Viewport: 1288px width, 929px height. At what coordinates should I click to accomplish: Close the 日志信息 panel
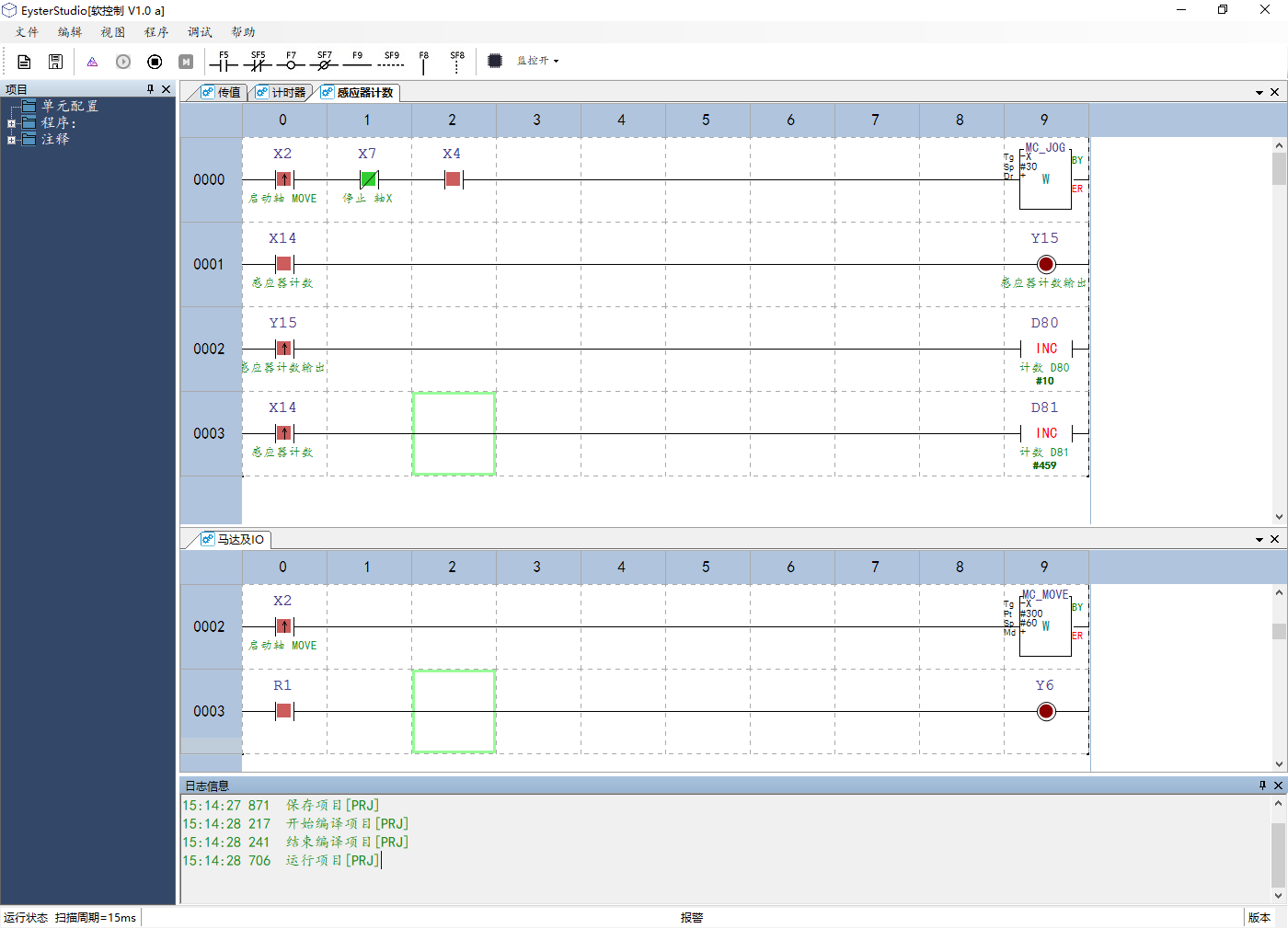point(1278,786)
